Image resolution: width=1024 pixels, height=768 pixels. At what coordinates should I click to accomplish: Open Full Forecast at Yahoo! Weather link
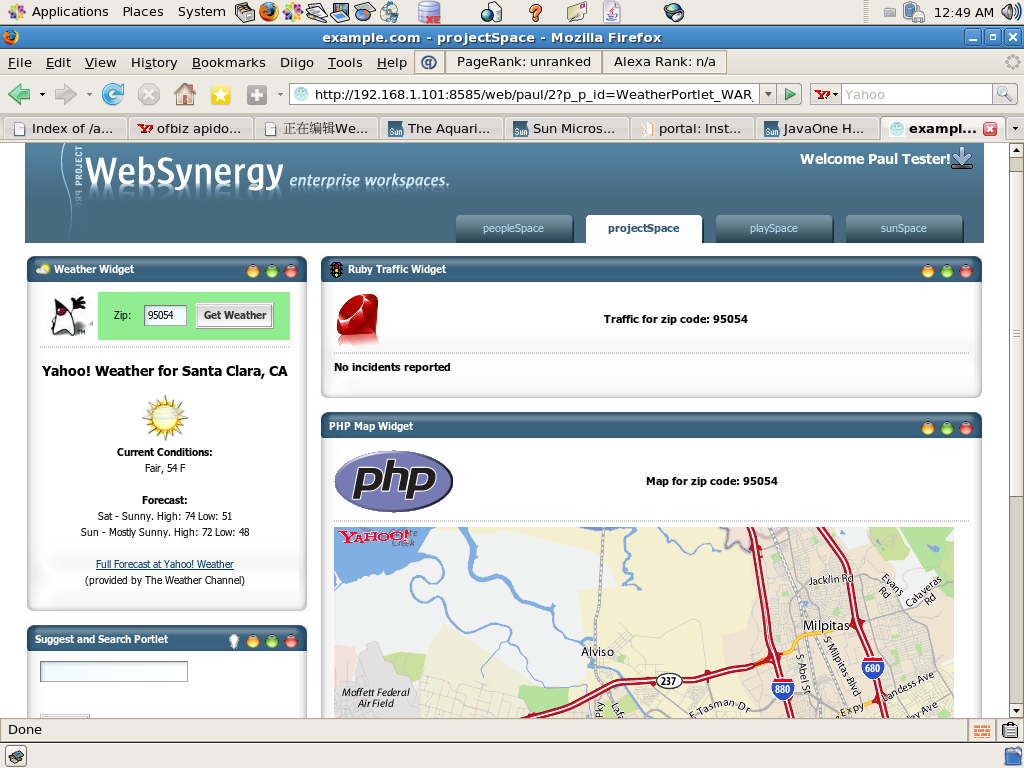pyautogui.click(x=164, y=564)
